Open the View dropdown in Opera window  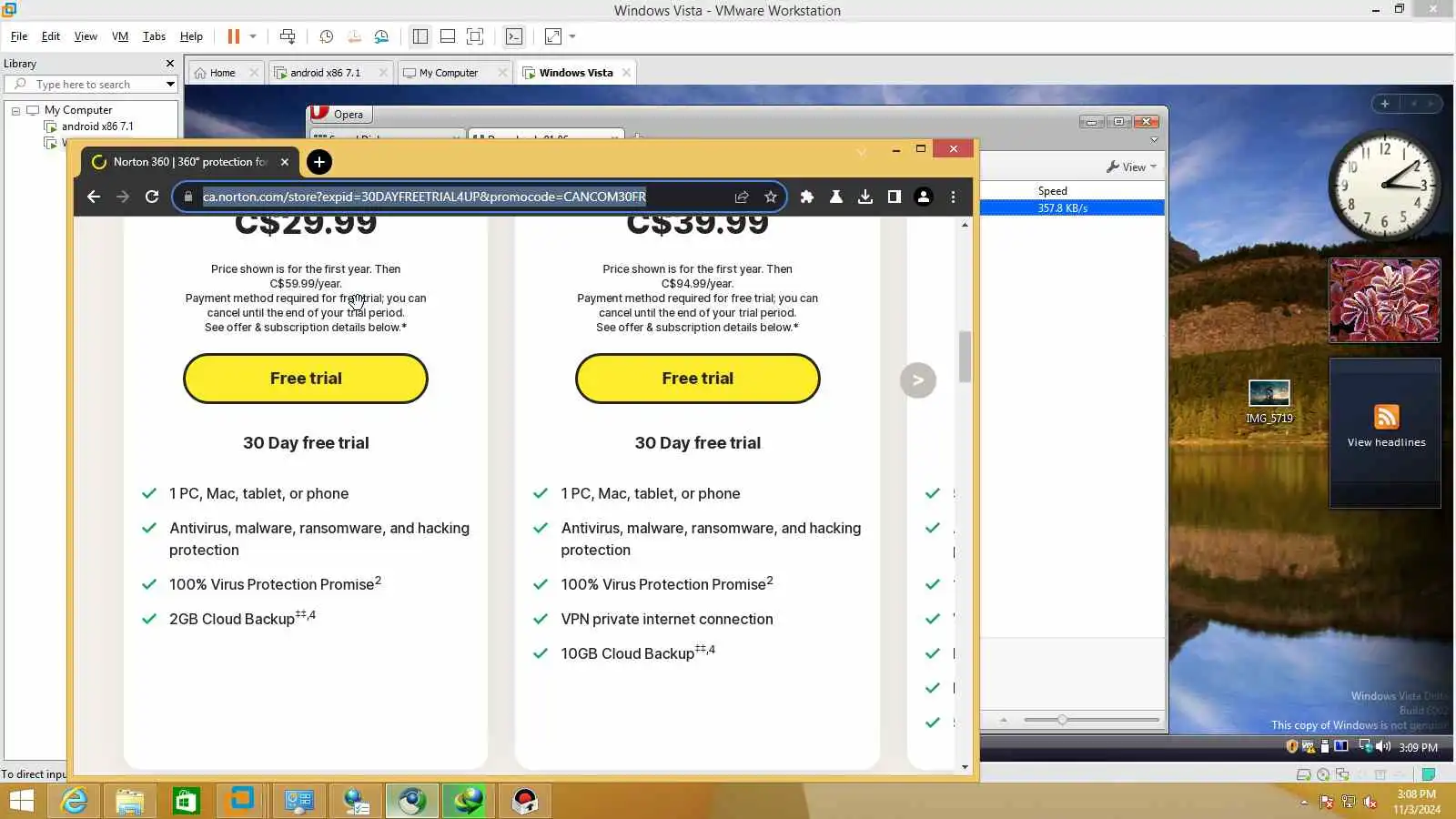1132,167
